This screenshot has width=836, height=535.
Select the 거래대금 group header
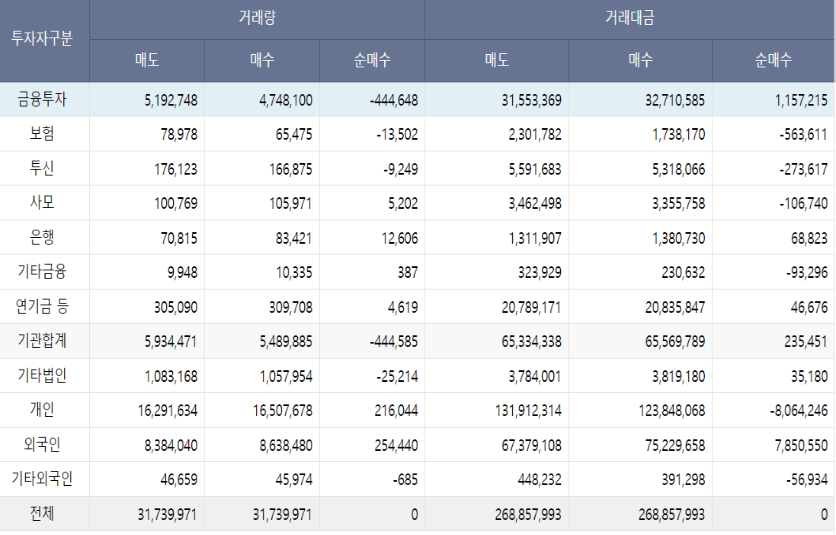tap(630, 19)
